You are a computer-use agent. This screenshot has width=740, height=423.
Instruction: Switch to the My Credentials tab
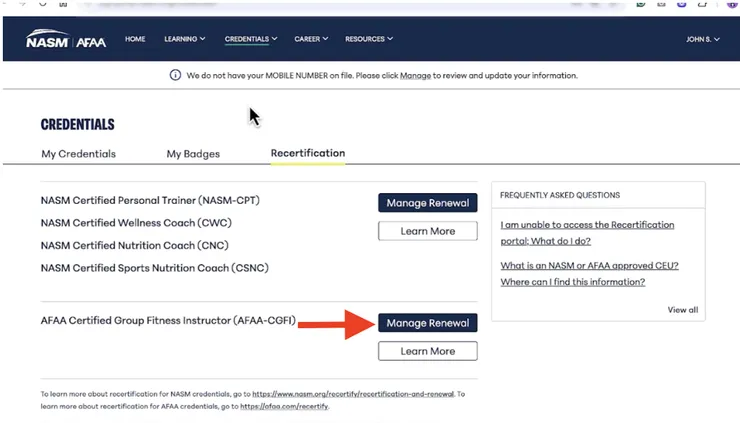click(78, 154)
